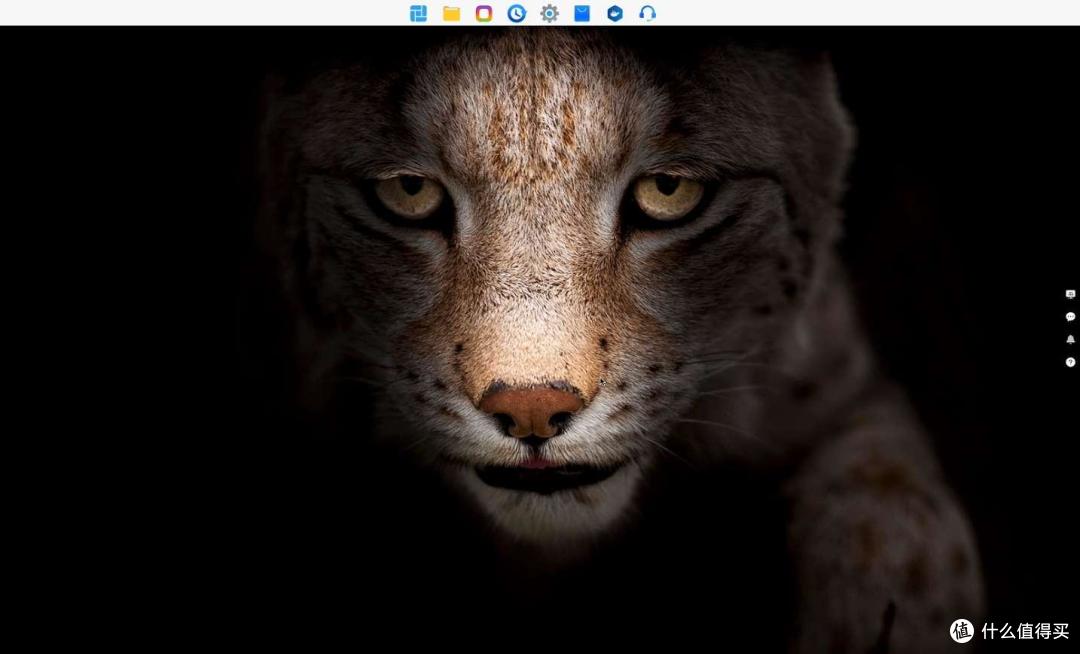This screenshot has height=654, width=1080.
Task: Open the gear settings icon
Action: 549,13
